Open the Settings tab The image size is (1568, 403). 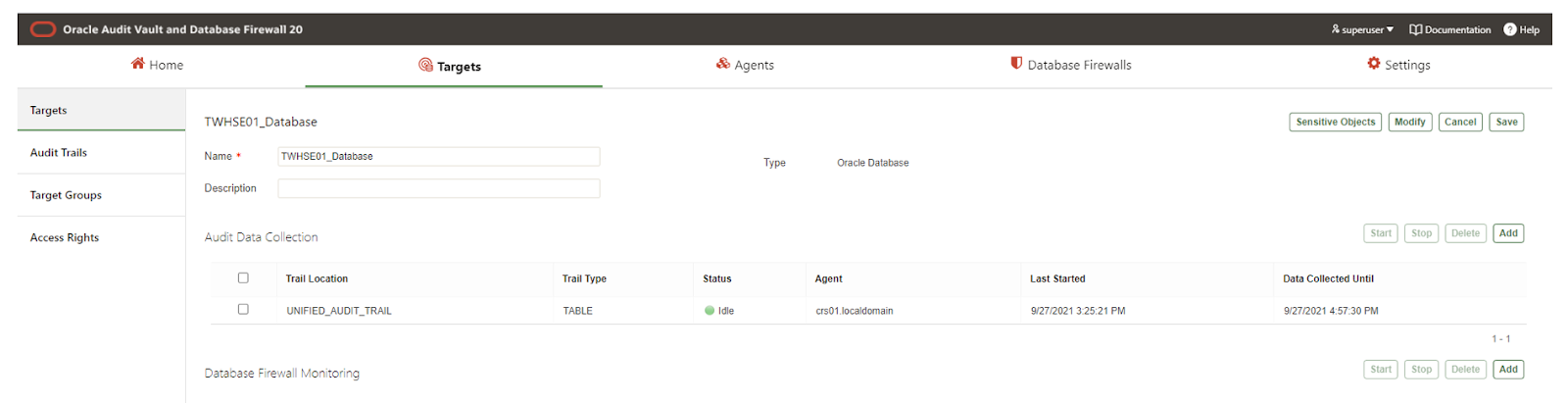(1398, 65)
